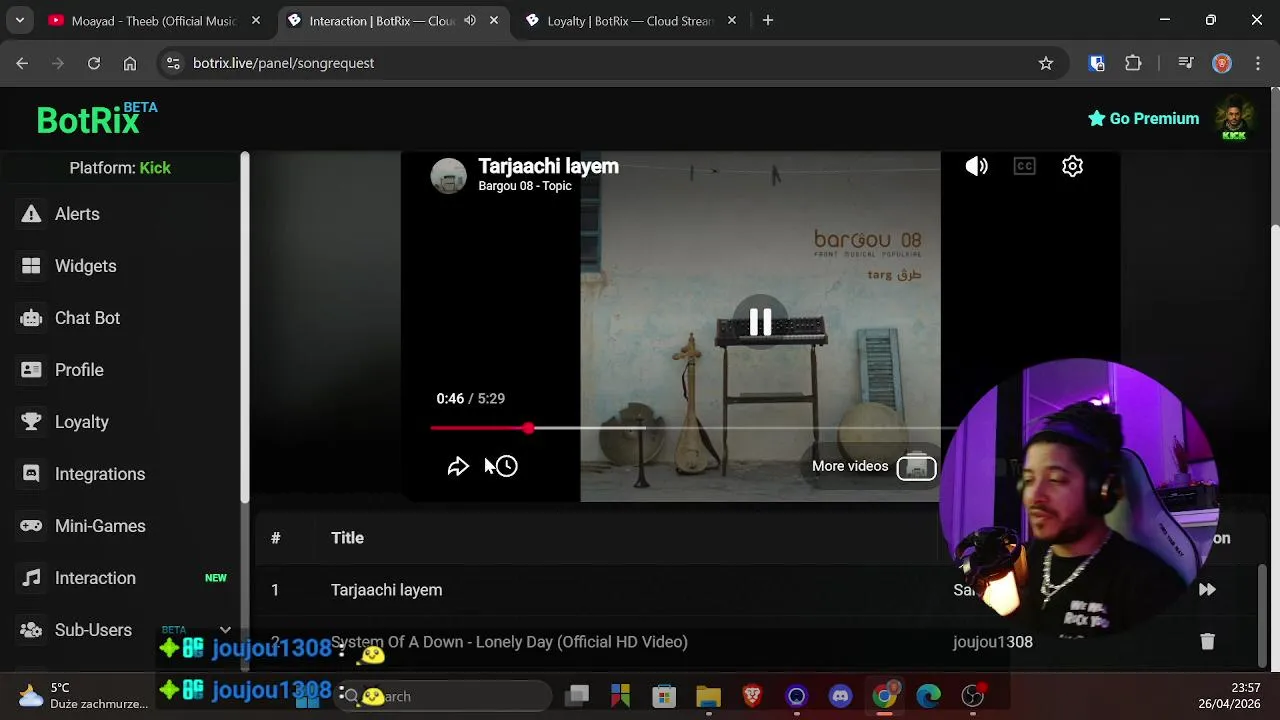Delete the System Of A Down request
1280x720 pixels.
[x=1207, y=642]
